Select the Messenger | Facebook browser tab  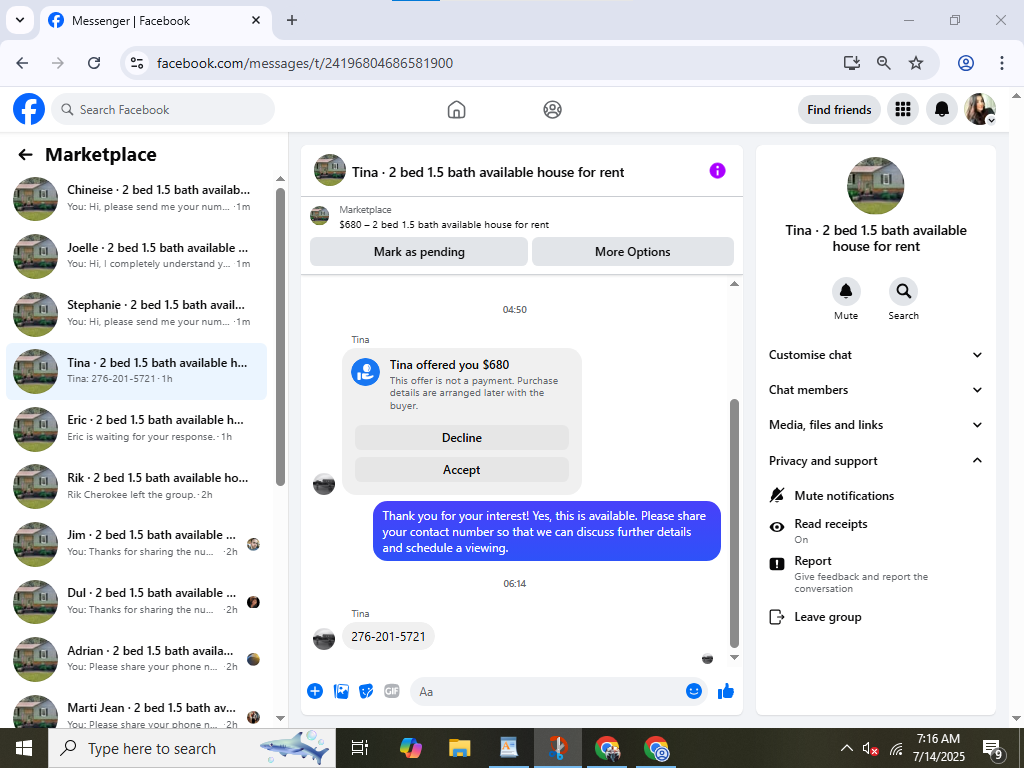(x=155, y=21)
